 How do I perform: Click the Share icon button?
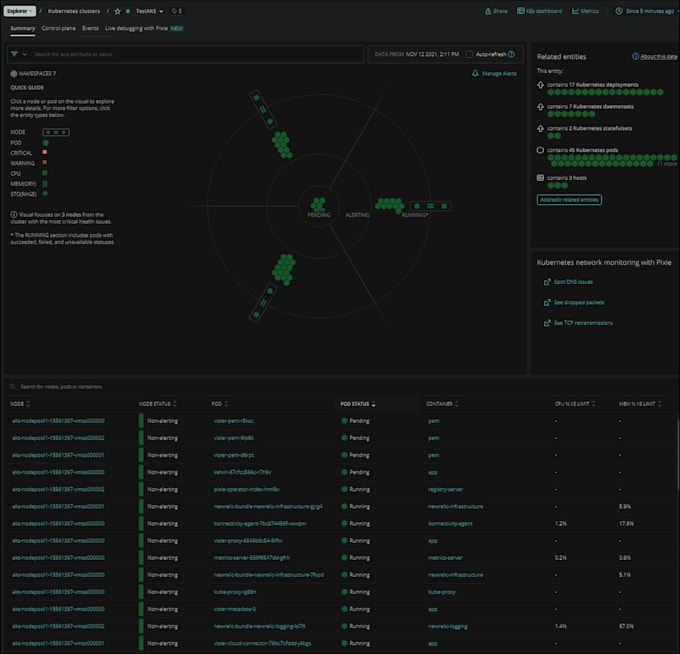click(x=496, y=11)
